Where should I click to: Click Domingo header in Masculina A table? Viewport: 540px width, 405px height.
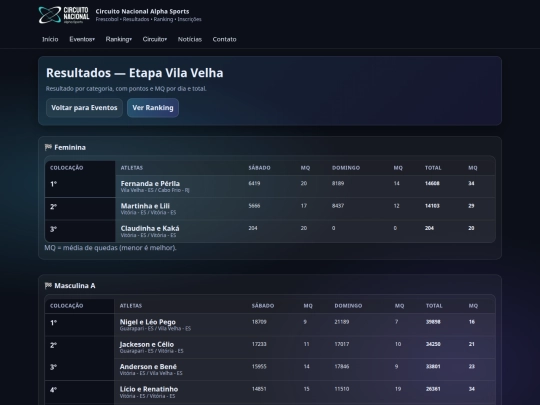coord(348,306)
